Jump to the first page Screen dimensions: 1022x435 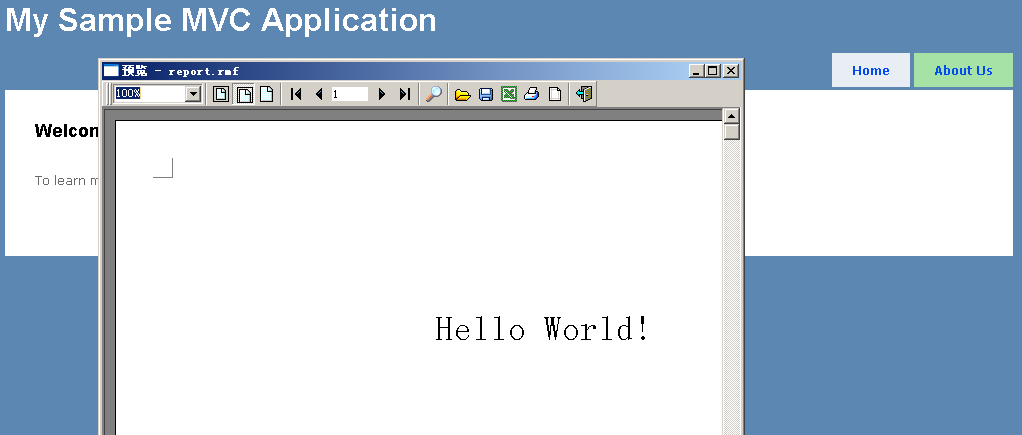coord(297,94)
